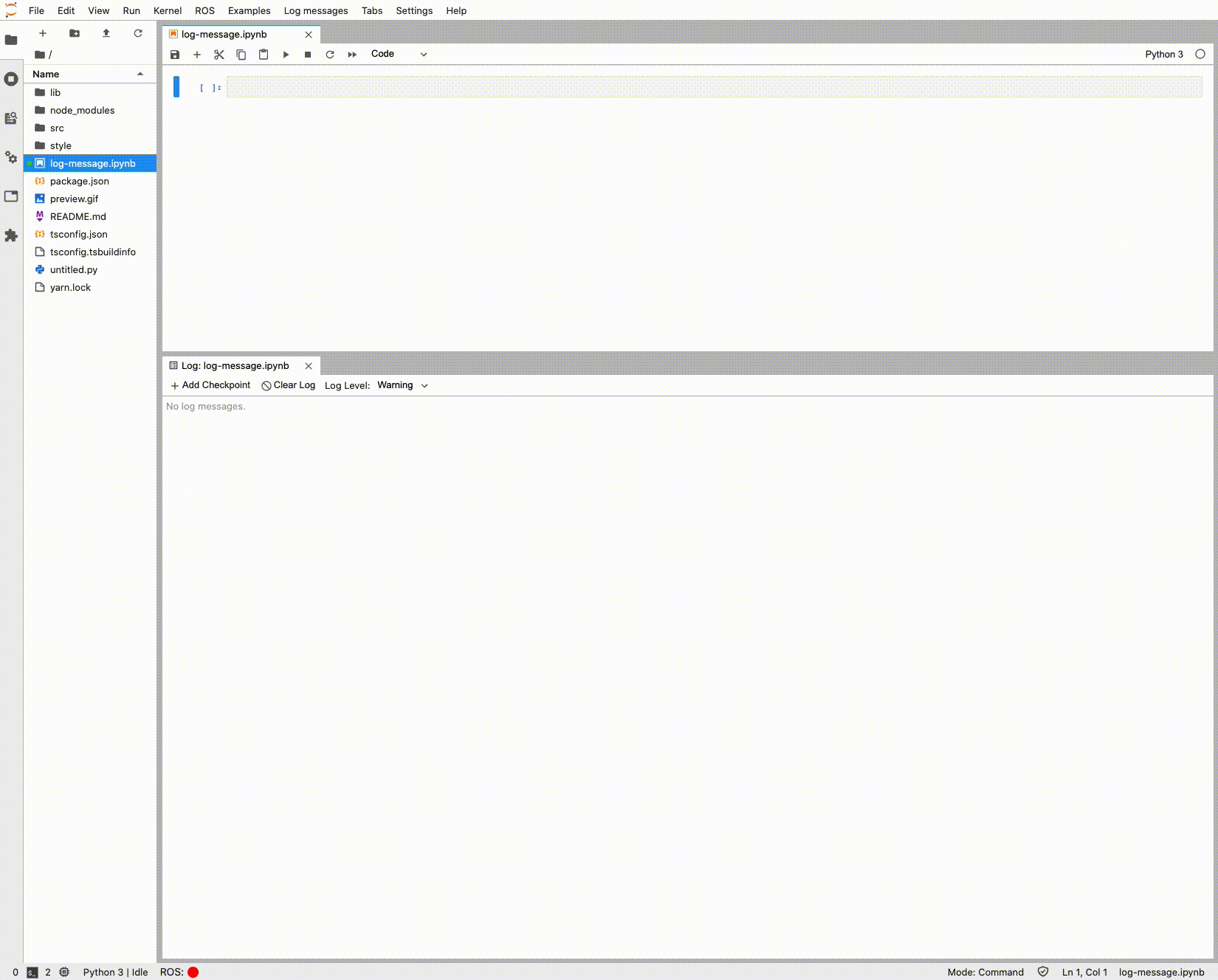Image resolution: width=1218 pixels, height=980 pixels.
Task: Open the File menu
Action: click(36, 10)
